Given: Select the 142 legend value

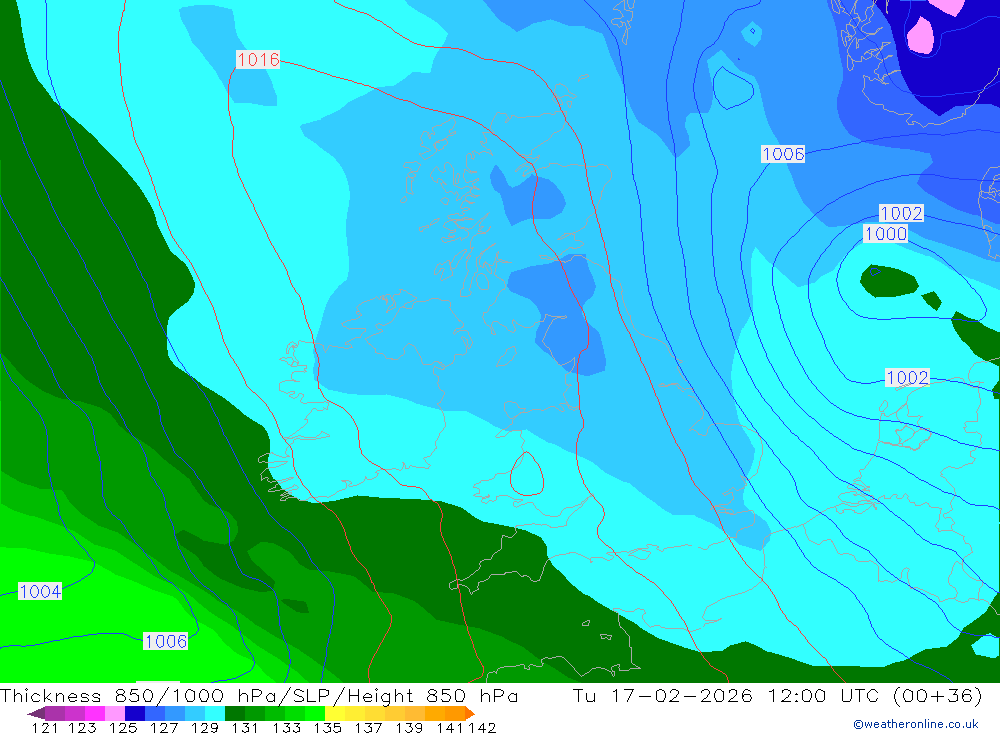Looking at the screenshot, I should (482, 727).
